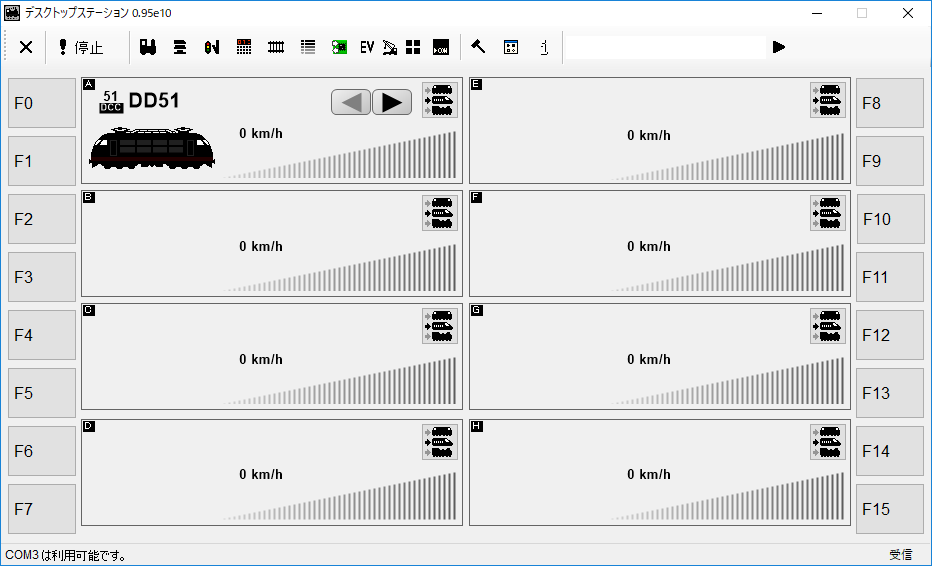Open loco selection icon in slot C
Viewport: 932px width, 566px height.
tap(440, 326)
